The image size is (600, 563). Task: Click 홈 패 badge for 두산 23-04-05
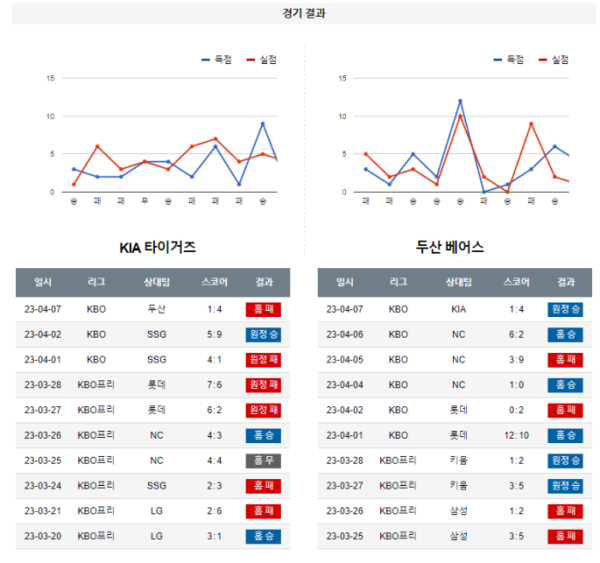click(565, 360)
